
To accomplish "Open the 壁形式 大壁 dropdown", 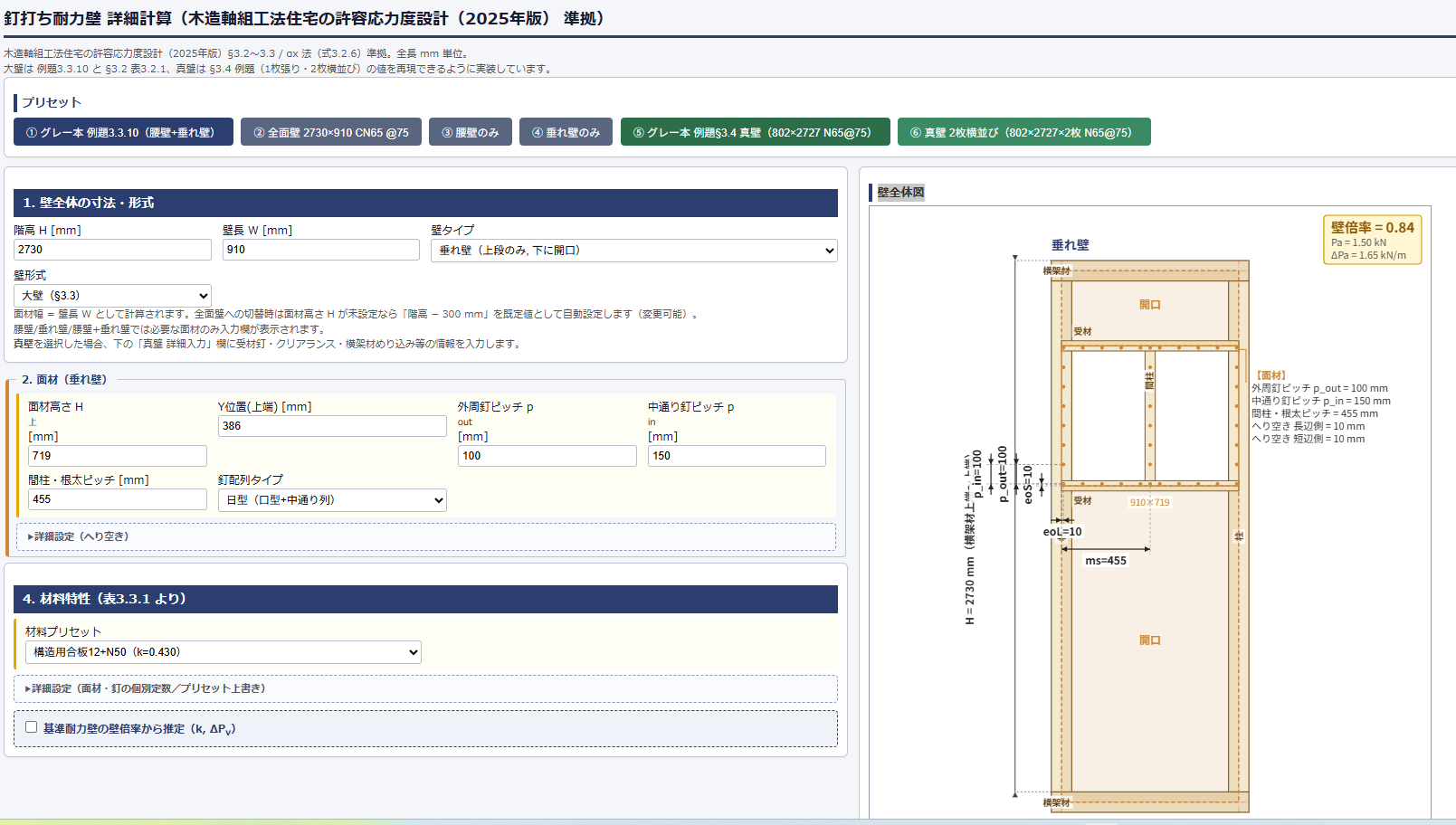I will point(112,296).
